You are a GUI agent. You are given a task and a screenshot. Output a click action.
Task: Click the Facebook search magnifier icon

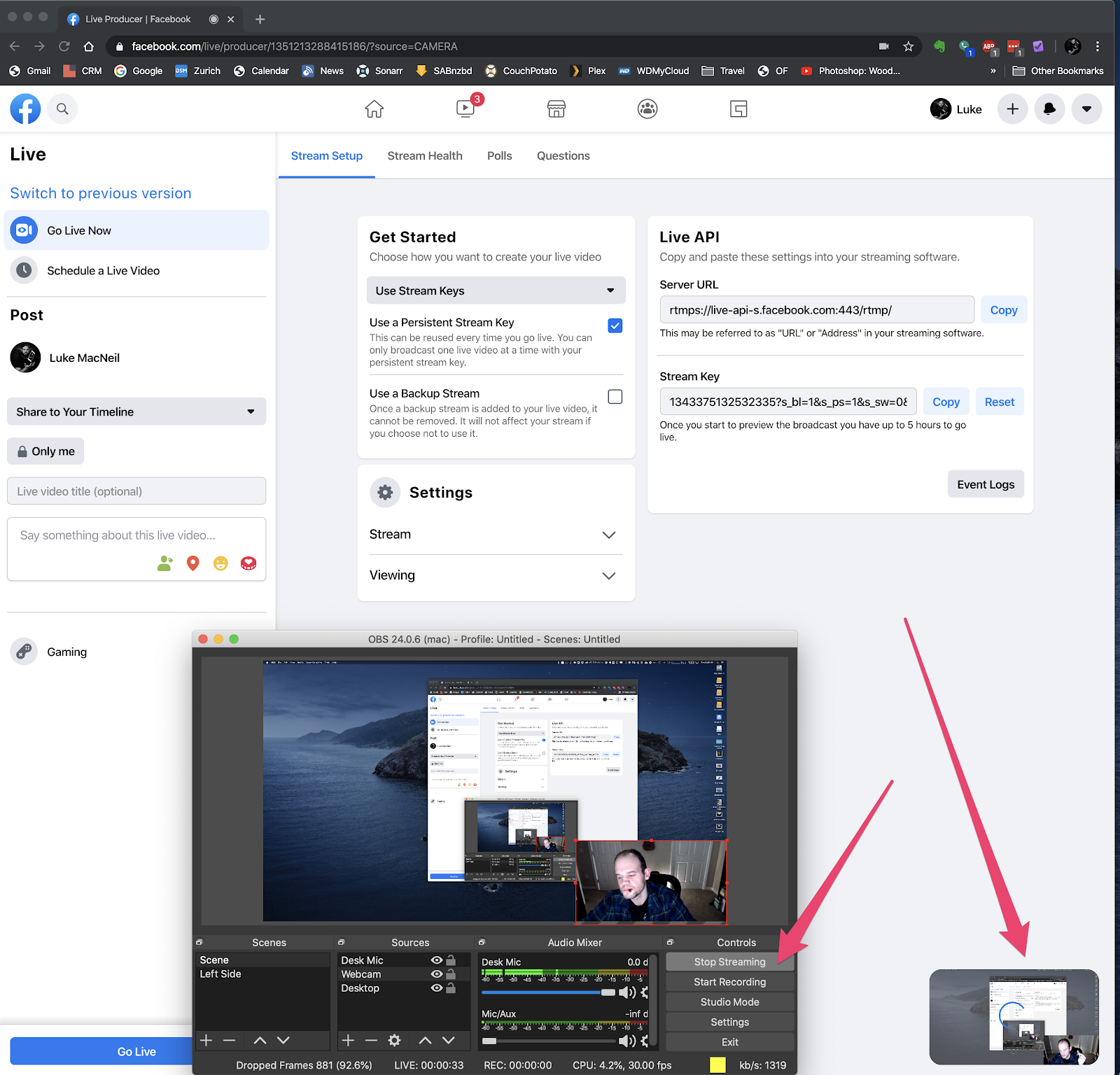[x=62, y=108]
